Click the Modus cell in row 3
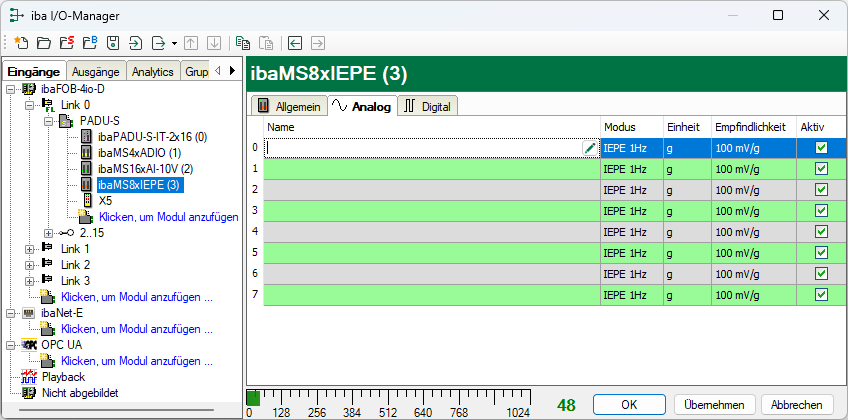 coord(632,211)
